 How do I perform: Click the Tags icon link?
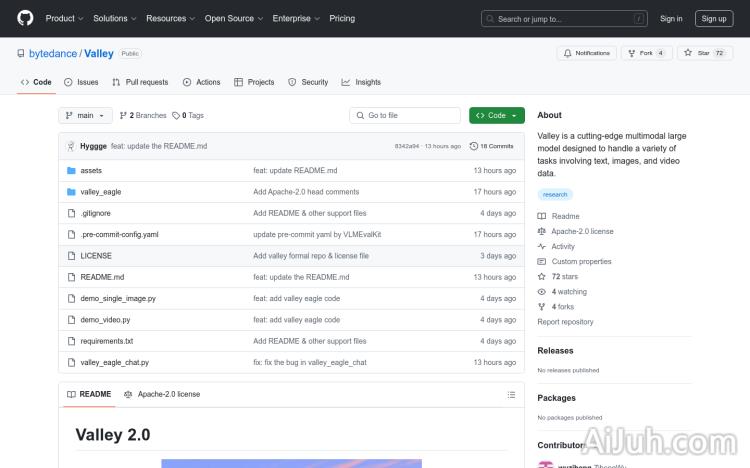(188, 115)
